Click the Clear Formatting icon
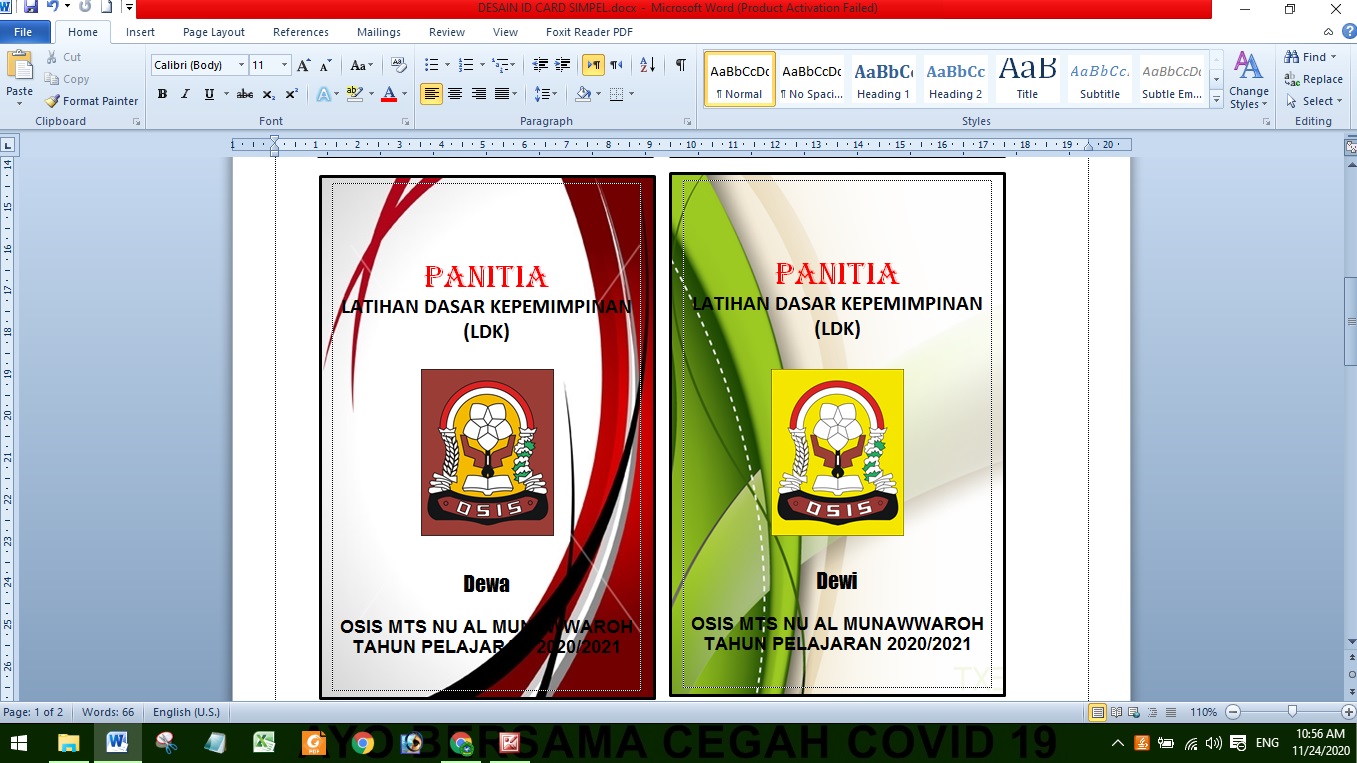1357x763 pixels. (398, 65)
